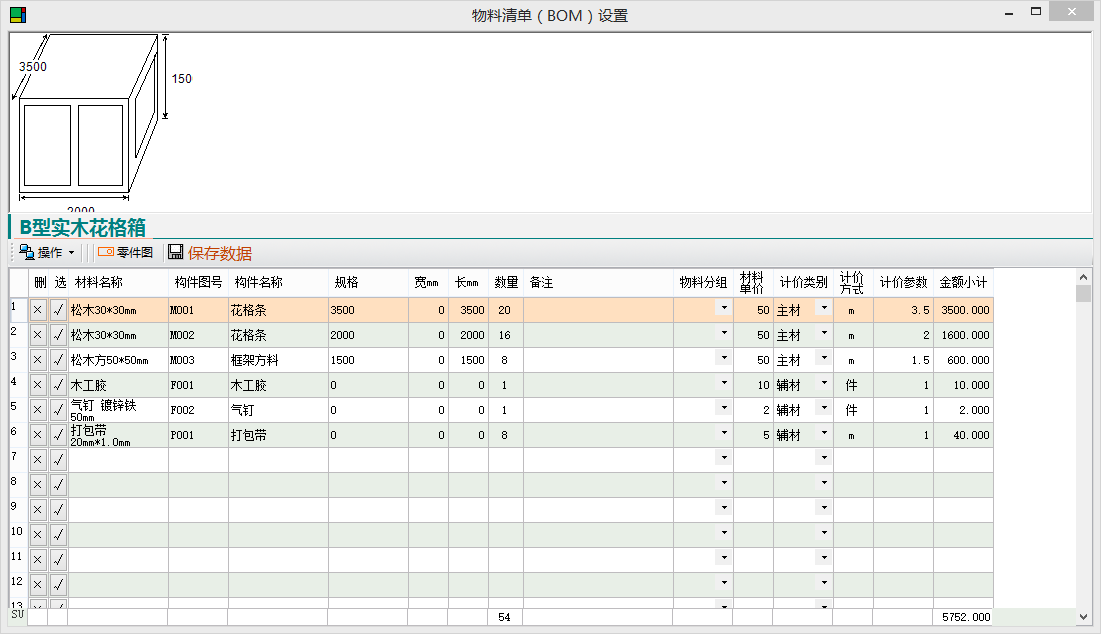The image size is (1101, 634).
Task: Click the delete X icon on row 4
Action: 38,385
